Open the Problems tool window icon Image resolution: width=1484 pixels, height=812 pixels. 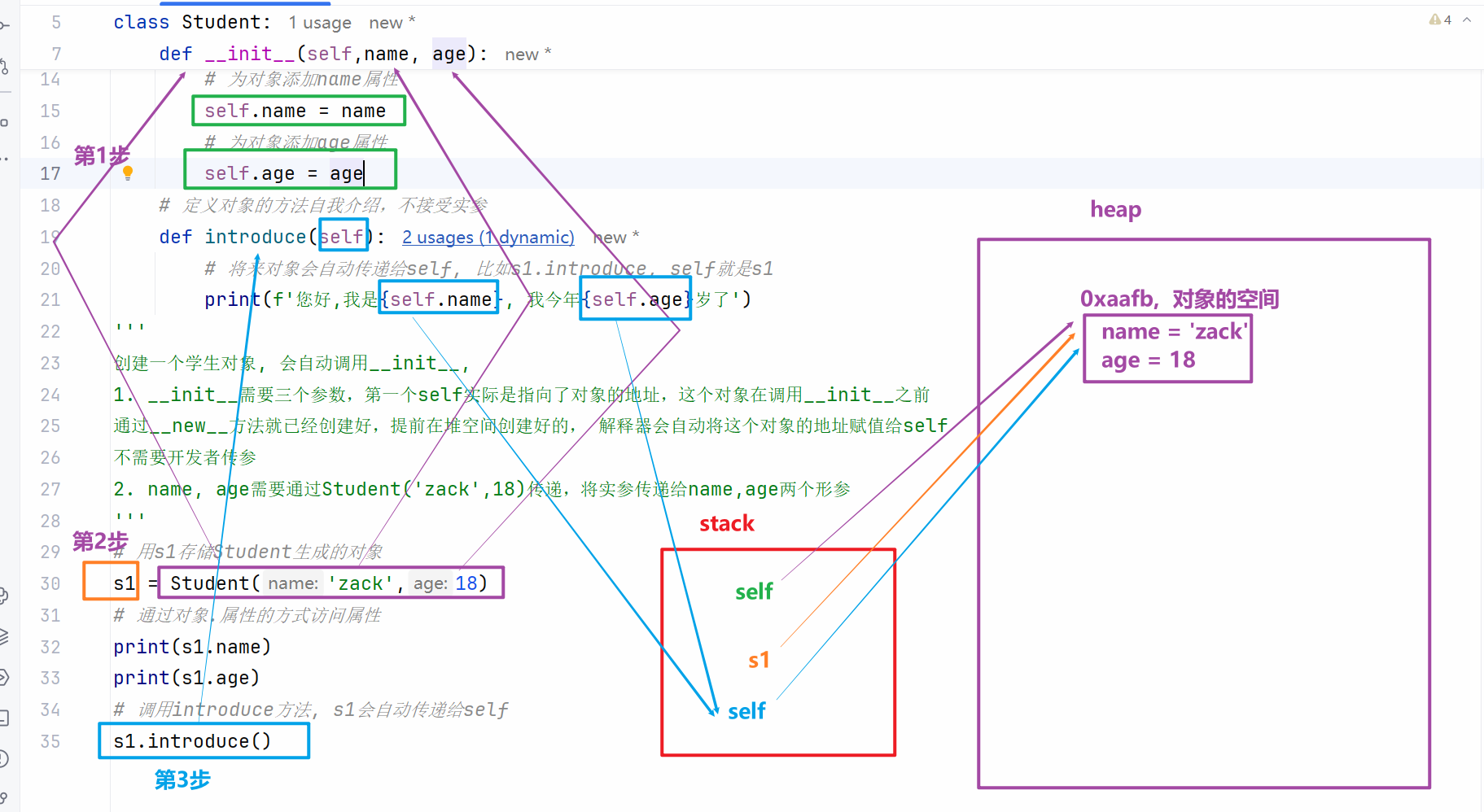(x=3, y=758)
